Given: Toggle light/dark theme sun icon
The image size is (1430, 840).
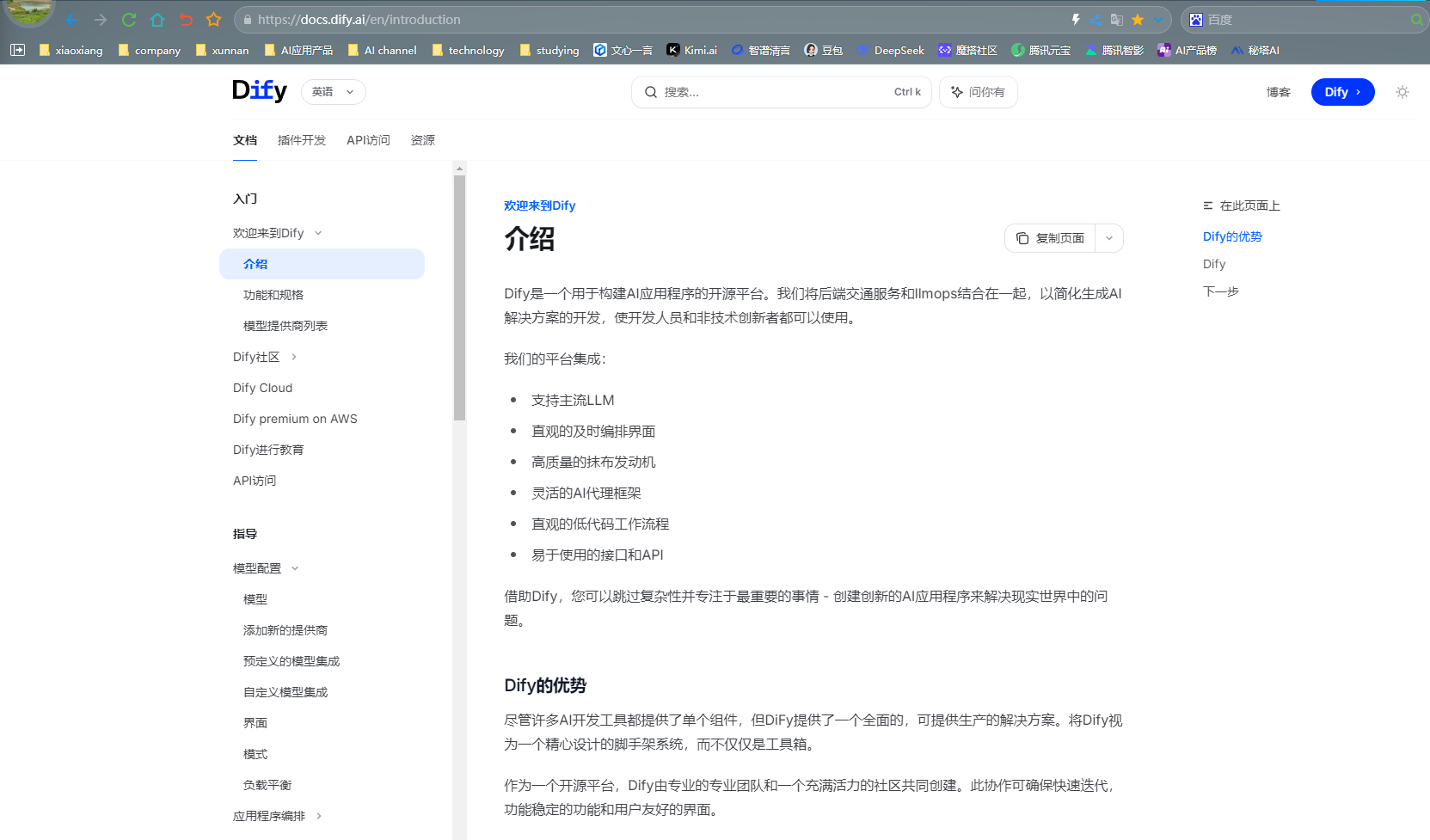Looking at the screenshot, I should click(1402, 92).
